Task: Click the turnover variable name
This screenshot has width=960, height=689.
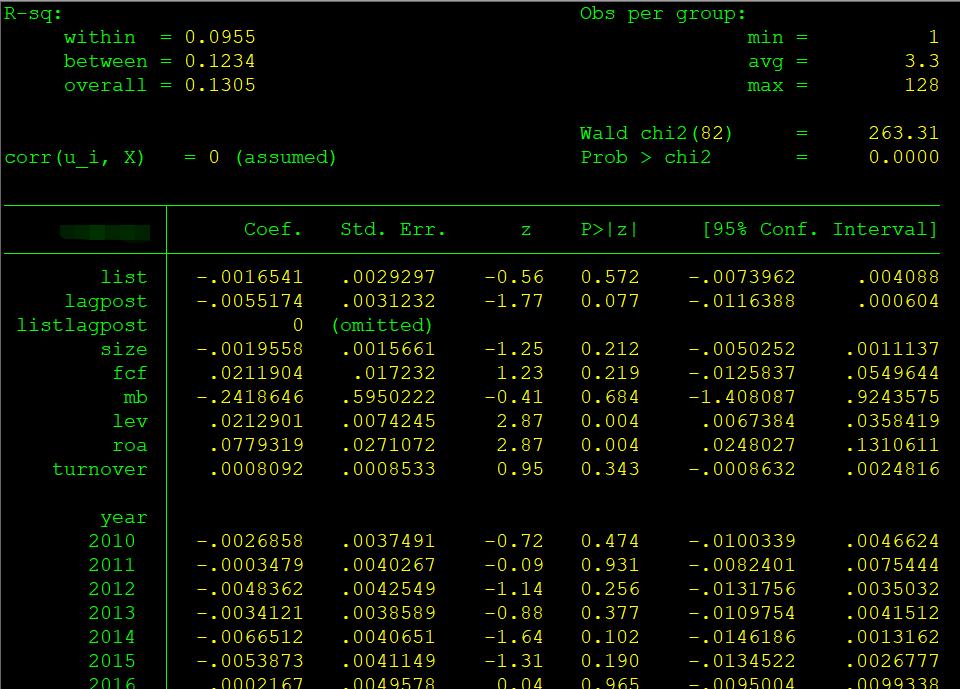Action: point(100,469)
